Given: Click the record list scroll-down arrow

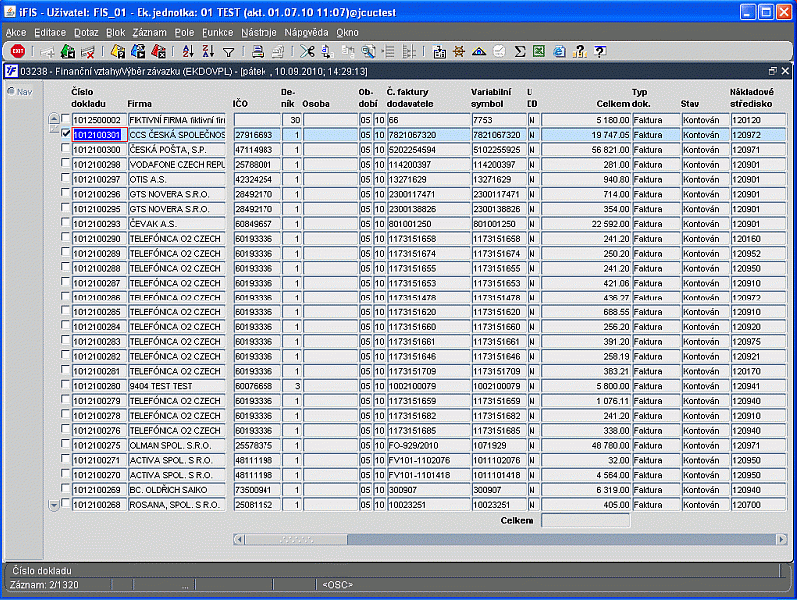Looking at the screenshot, I should pyautogui.click(x=54, y=505).
